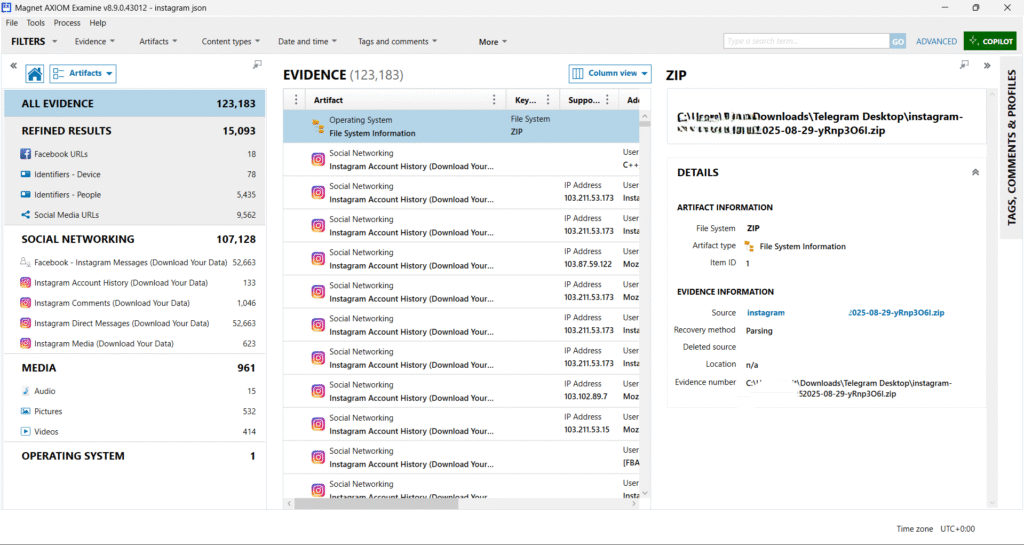Open the Tags and comments filter dropdown

pyautogui.click(x=398, y=41)
